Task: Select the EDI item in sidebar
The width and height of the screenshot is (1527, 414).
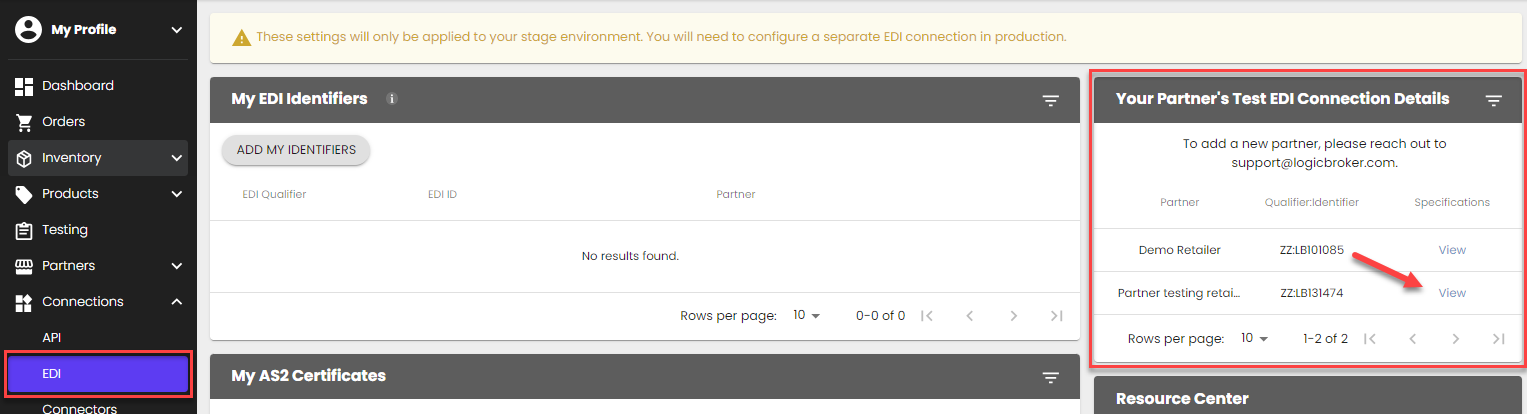Action: 98,374
